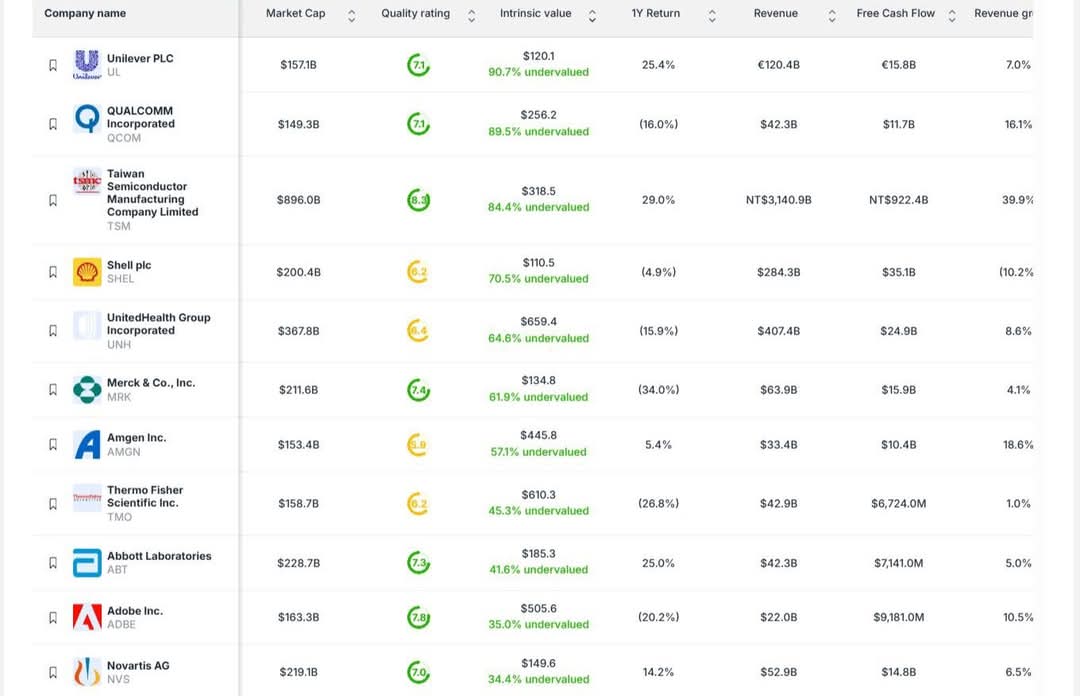Click Merck's 7.4 quality rating badge
1080x696 pixels.
pyautogui.click(x=418, y=390)
